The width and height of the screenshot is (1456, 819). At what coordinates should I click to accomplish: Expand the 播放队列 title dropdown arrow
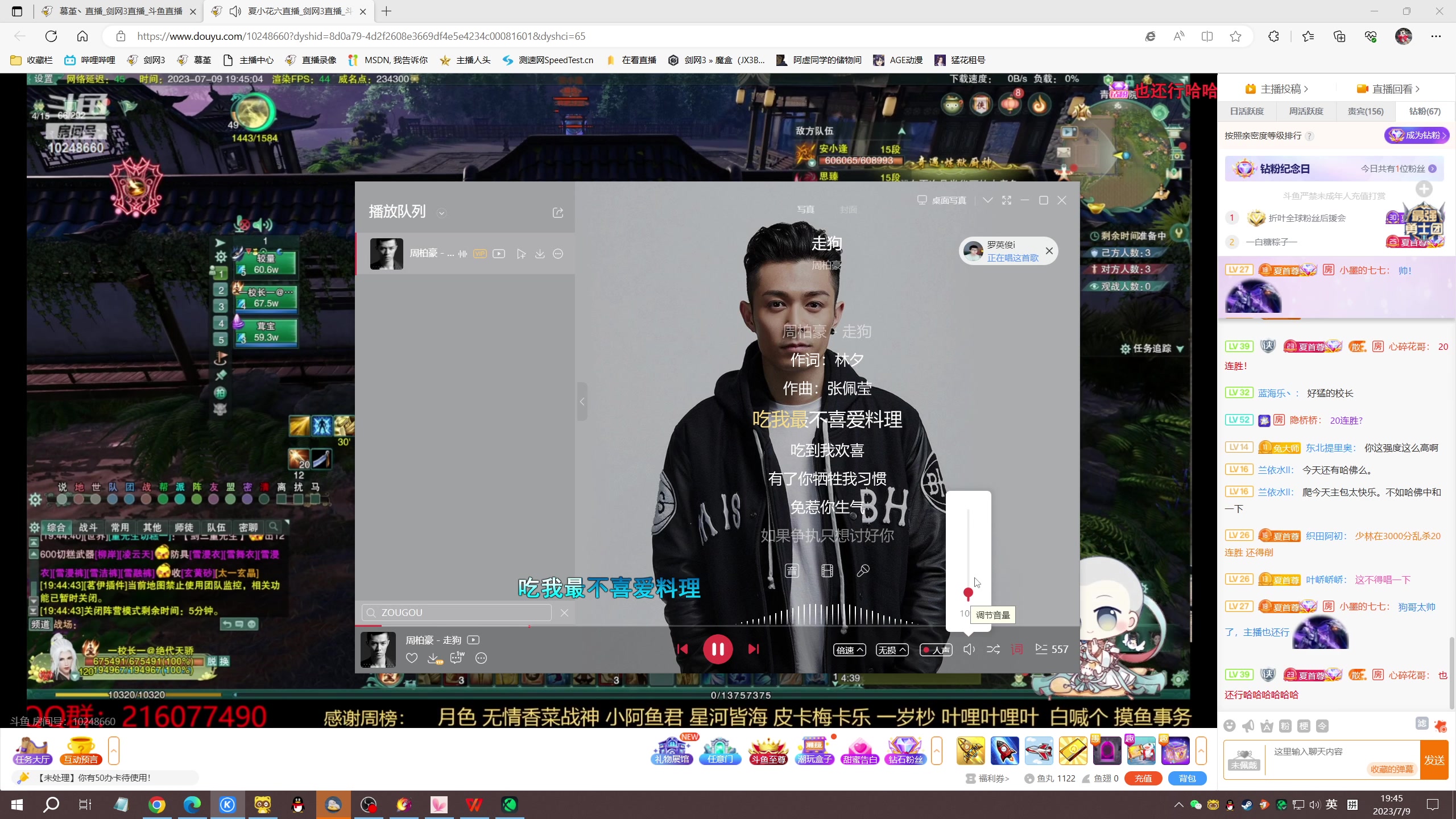click(x=441, y=213)
